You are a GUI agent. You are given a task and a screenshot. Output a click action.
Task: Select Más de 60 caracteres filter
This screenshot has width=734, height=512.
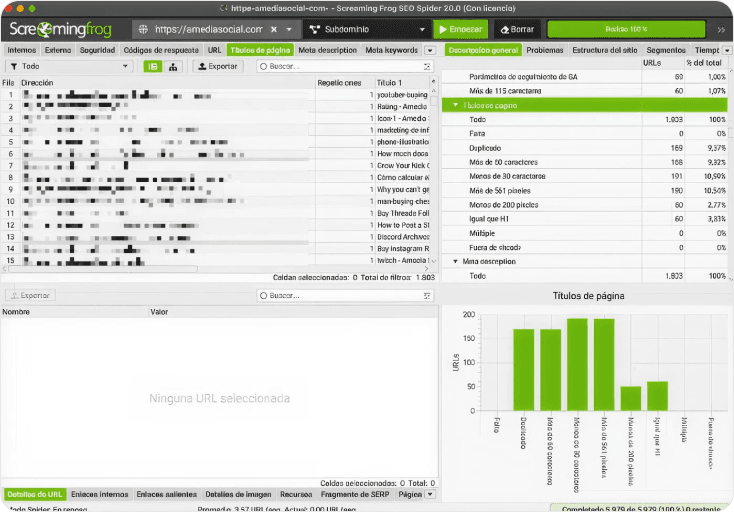pyautogui.click(x=585, y=162)
